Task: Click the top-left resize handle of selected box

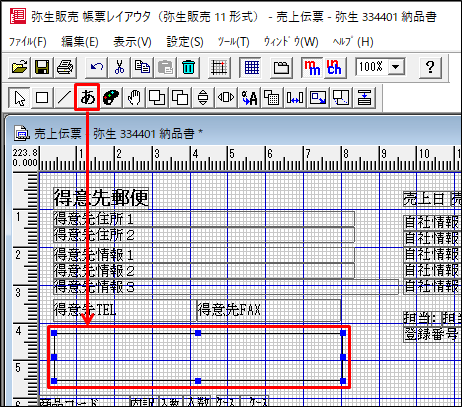Action: pos(54,333)
